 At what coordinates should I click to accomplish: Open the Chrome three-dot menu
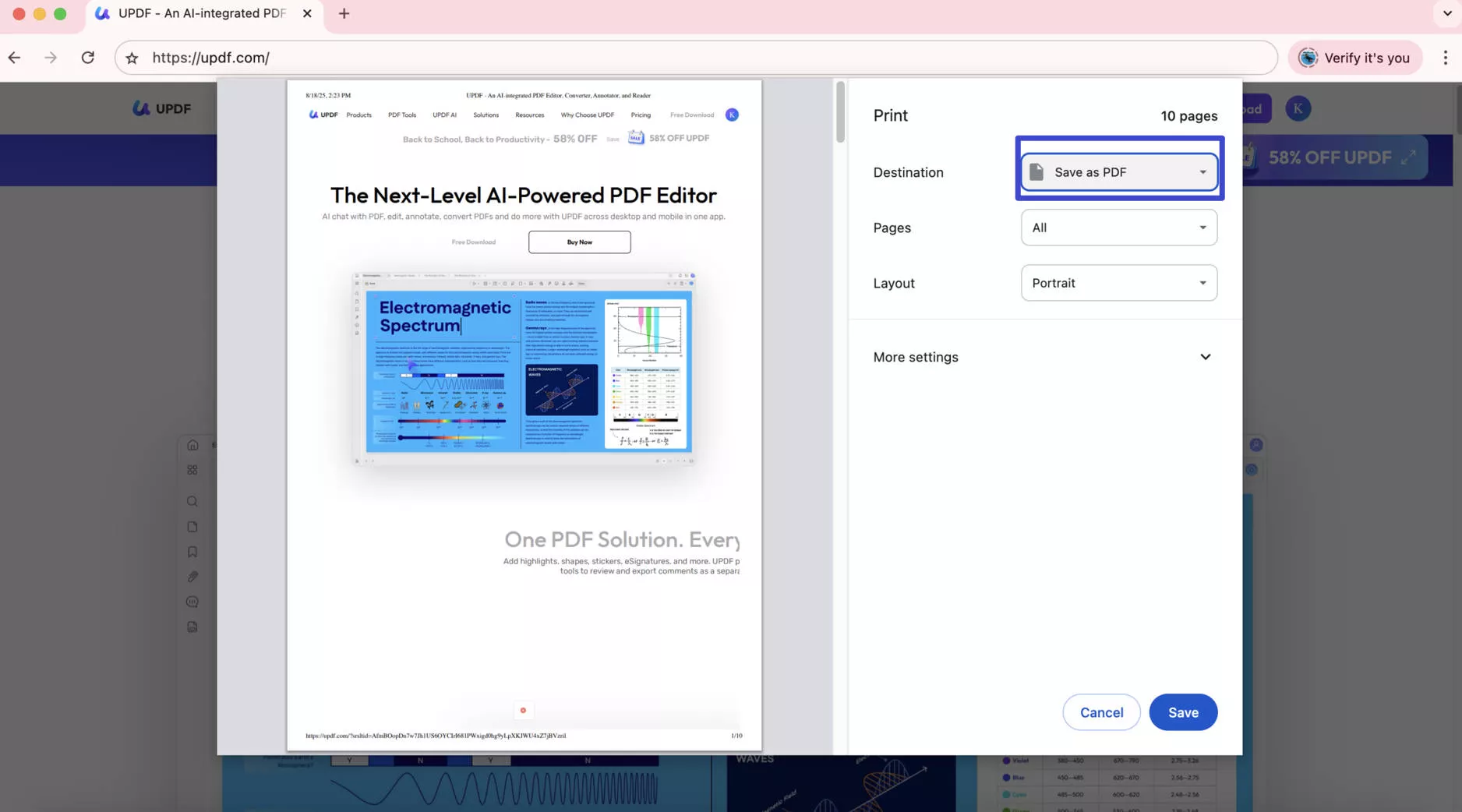[1446, 58]
